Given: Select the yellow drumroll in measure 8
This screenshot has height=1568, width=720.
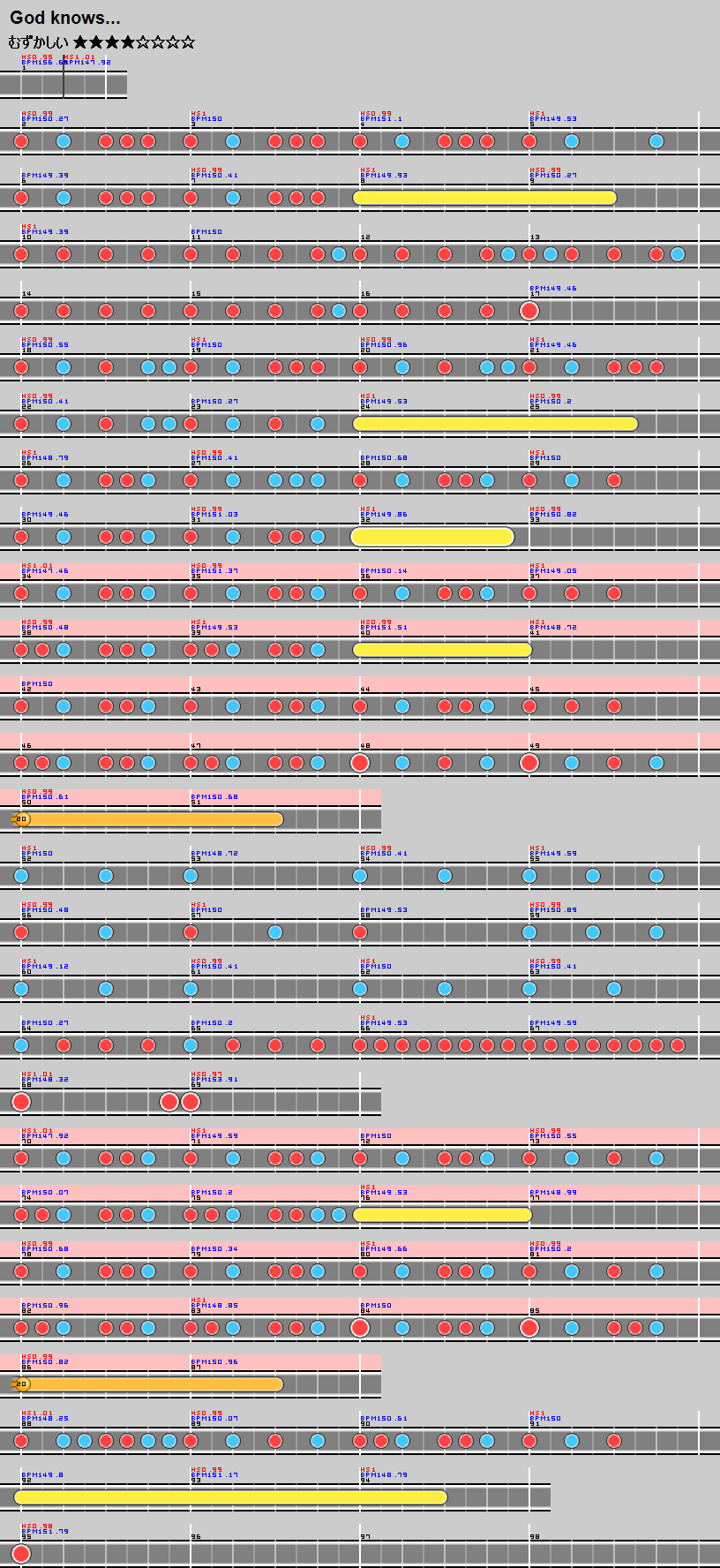Looking at the screenshot, I should coord(484,198).
